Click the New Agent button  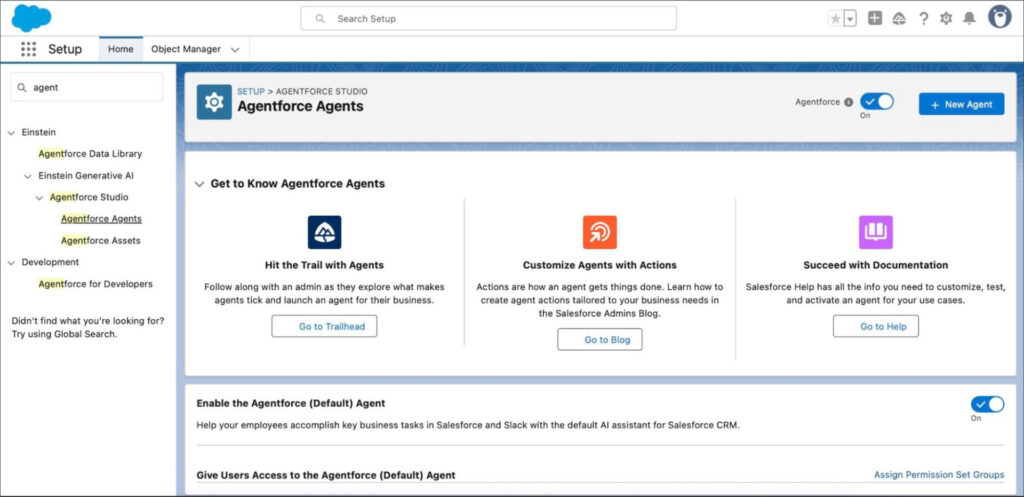pyautogui.click(x=961, y=104)
